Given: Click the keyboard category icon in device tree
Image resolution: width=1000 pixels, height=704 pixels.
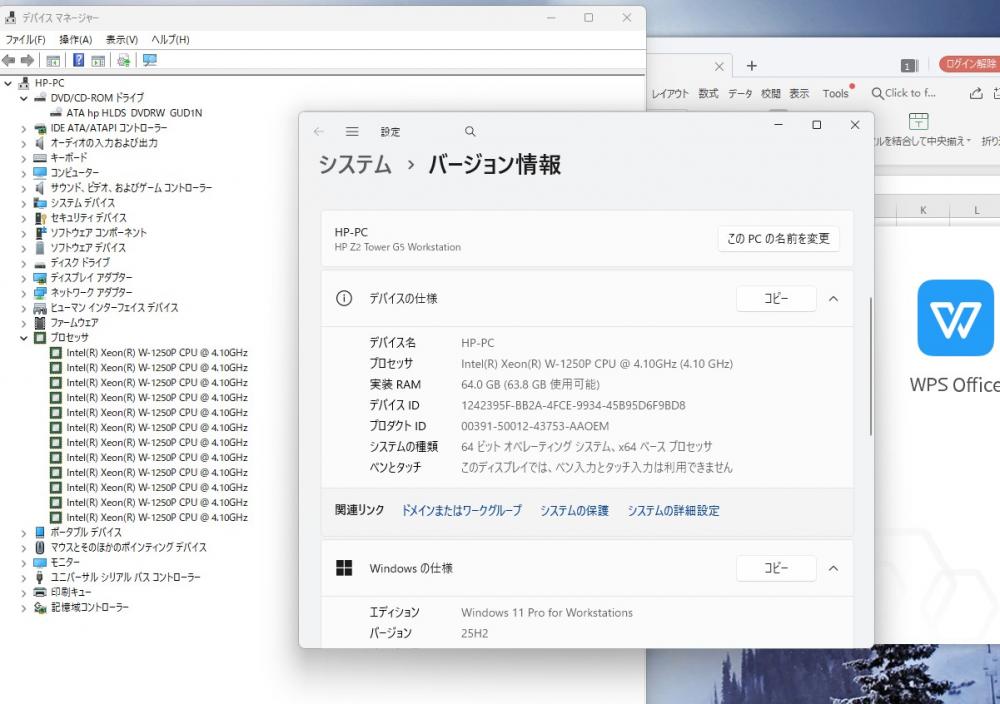Looking at the screenshot, I should pyautogui.click(x=40, y=158).
